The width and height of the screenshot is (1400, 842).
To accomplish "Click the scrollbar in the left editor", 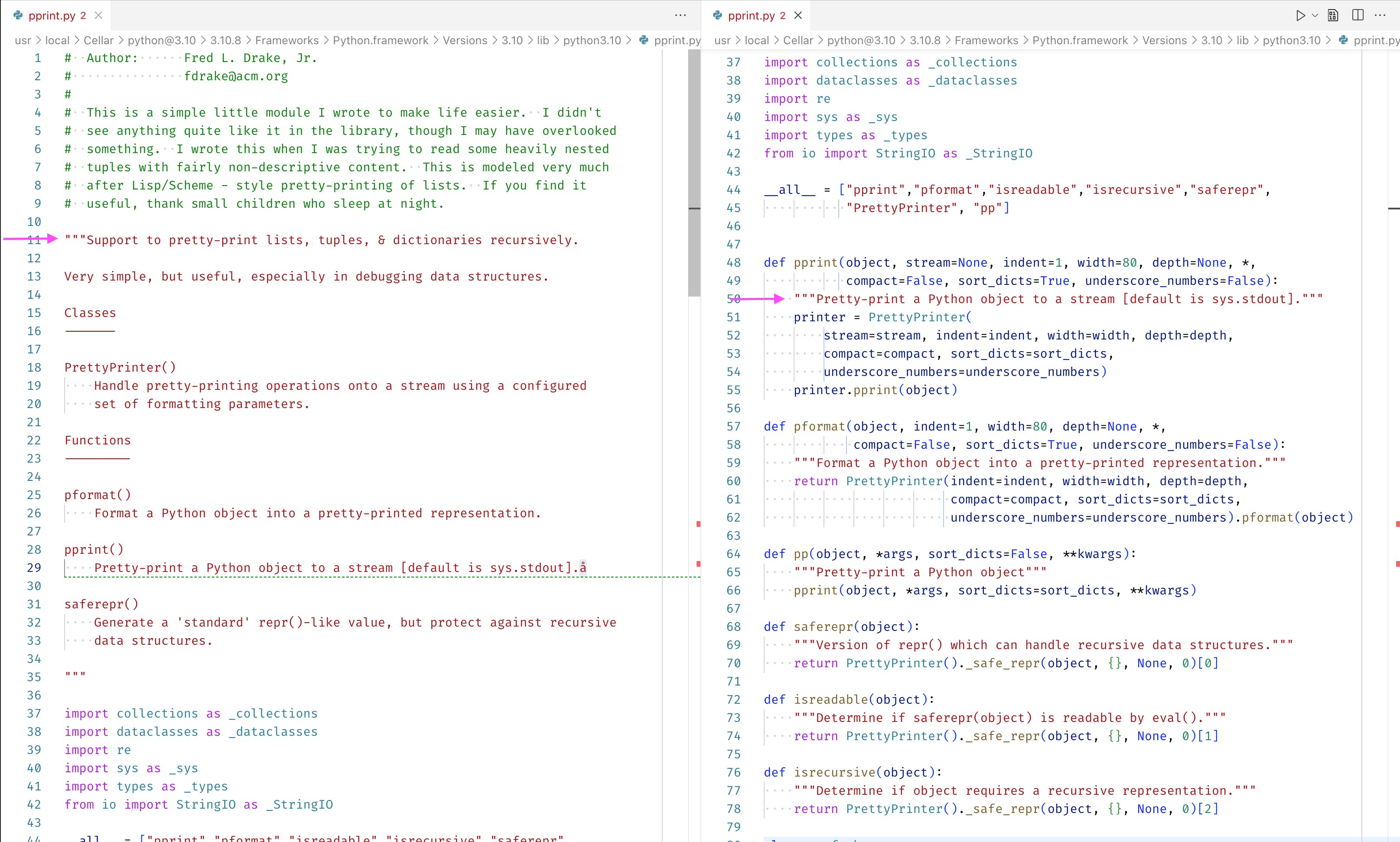I will (693, 170).
